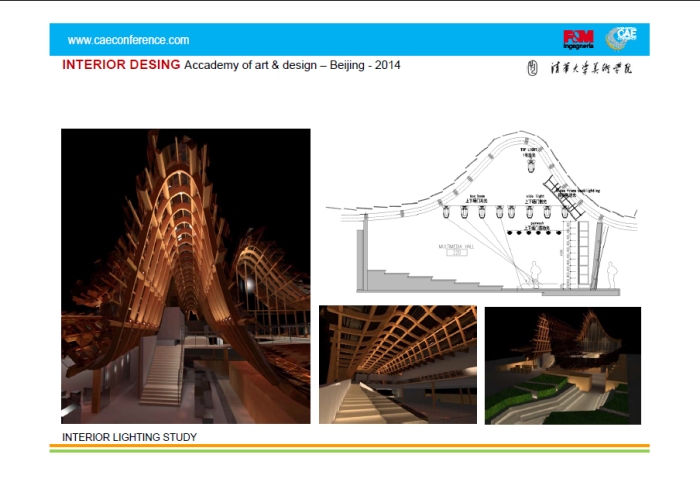Screen dimensions: 700x496
Task: Select the INTERIOR DESING red title
Action: coord(121,65)
